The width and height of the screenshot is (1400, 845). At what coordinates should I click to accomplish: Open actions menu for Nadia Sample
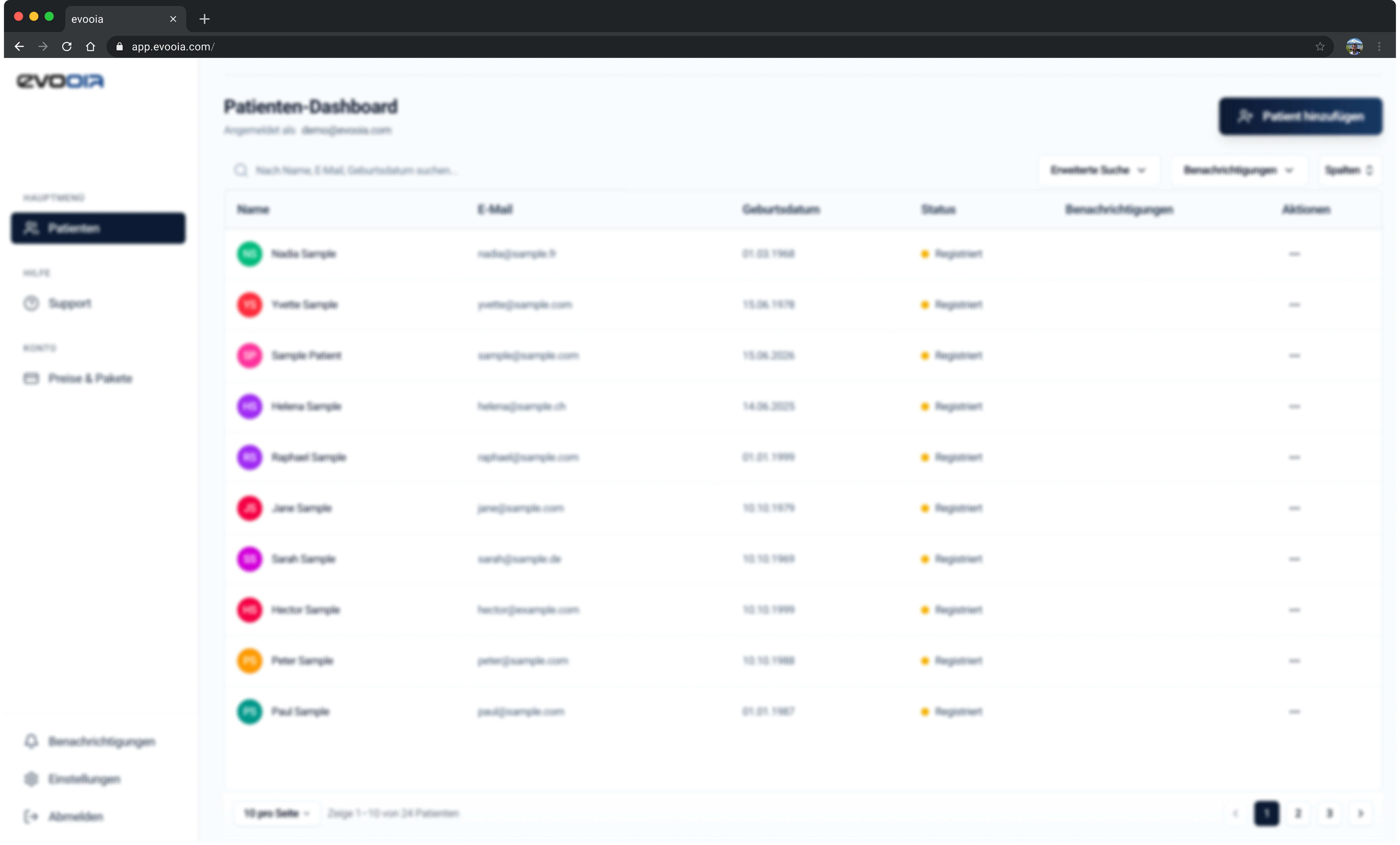pyautogui.click(x=1294, y=254)
